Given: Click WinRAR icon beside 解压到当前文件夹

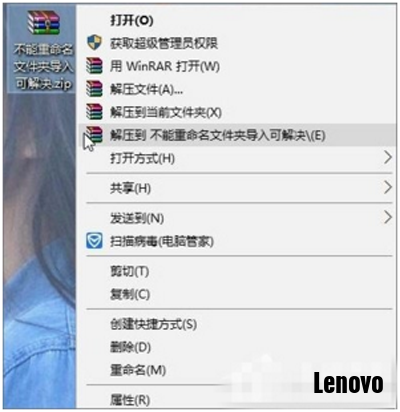Looking at the screenshot, I should tap(94, 112).
